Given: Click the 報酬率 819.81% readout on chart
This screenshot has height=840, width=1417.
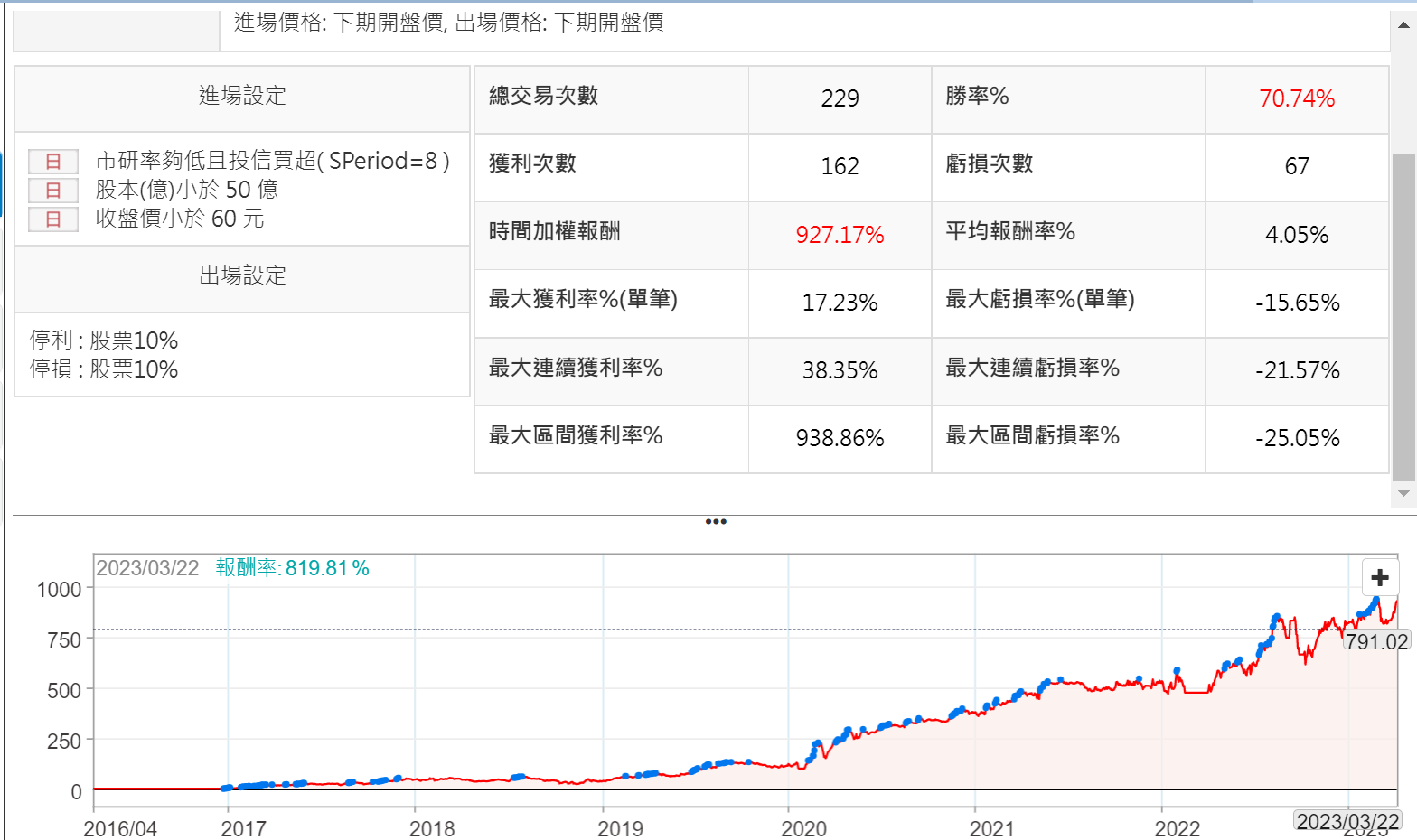Looking at the screenshot, I should 292,568.
